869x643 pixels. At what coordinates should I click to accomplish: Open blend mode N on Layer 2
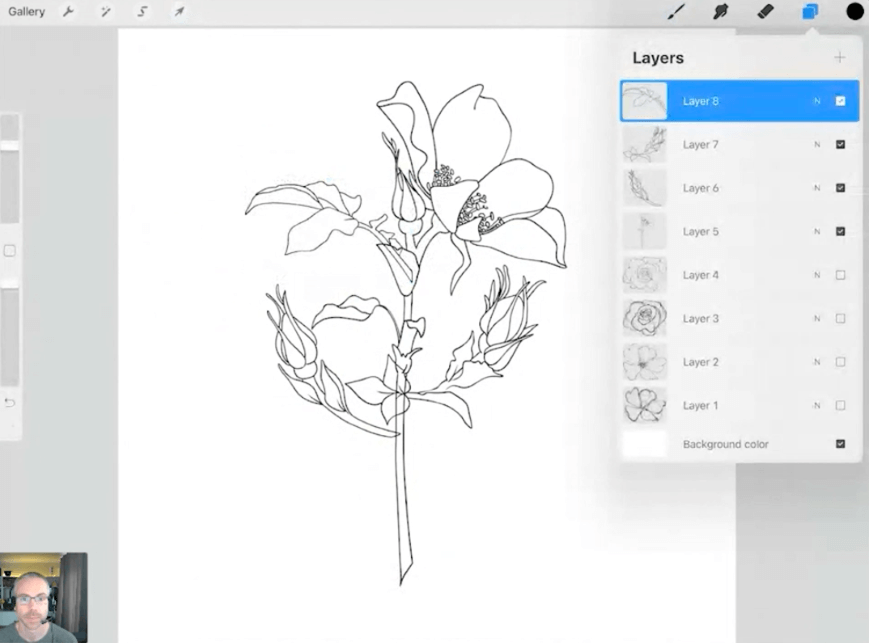(x=817, y=362)
